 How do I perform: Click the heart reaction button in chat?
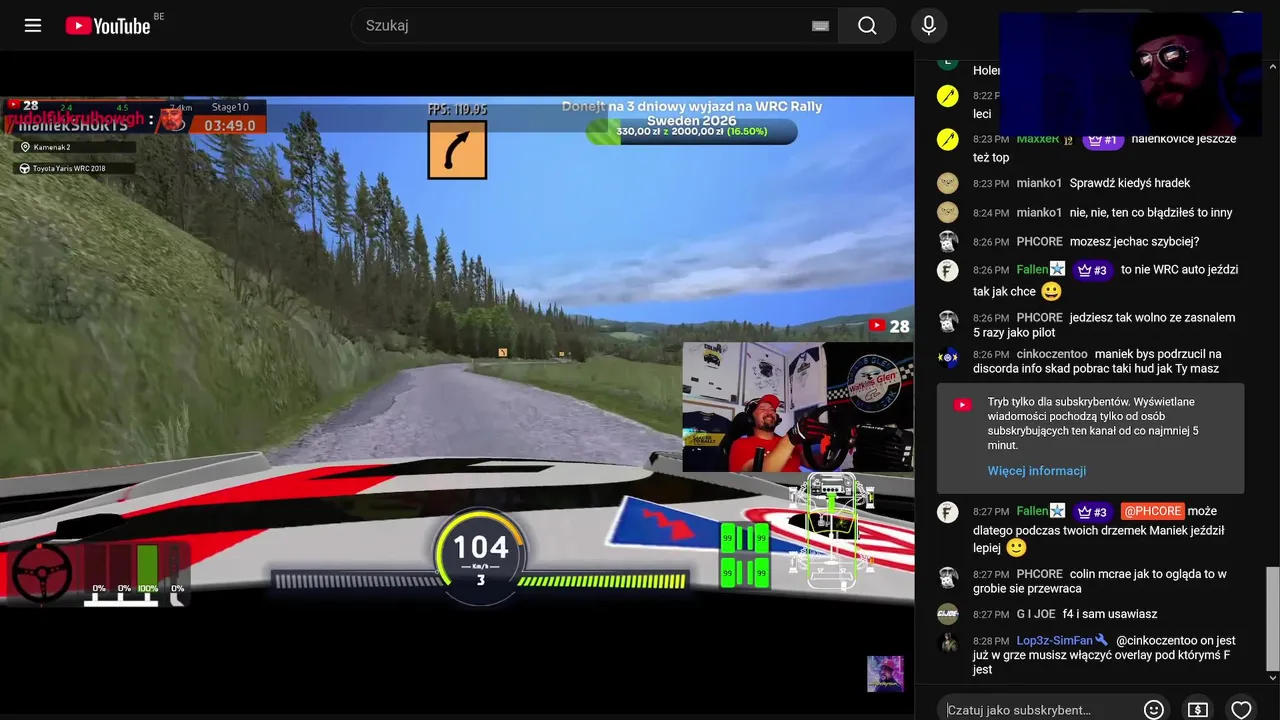click(1241, 709)
